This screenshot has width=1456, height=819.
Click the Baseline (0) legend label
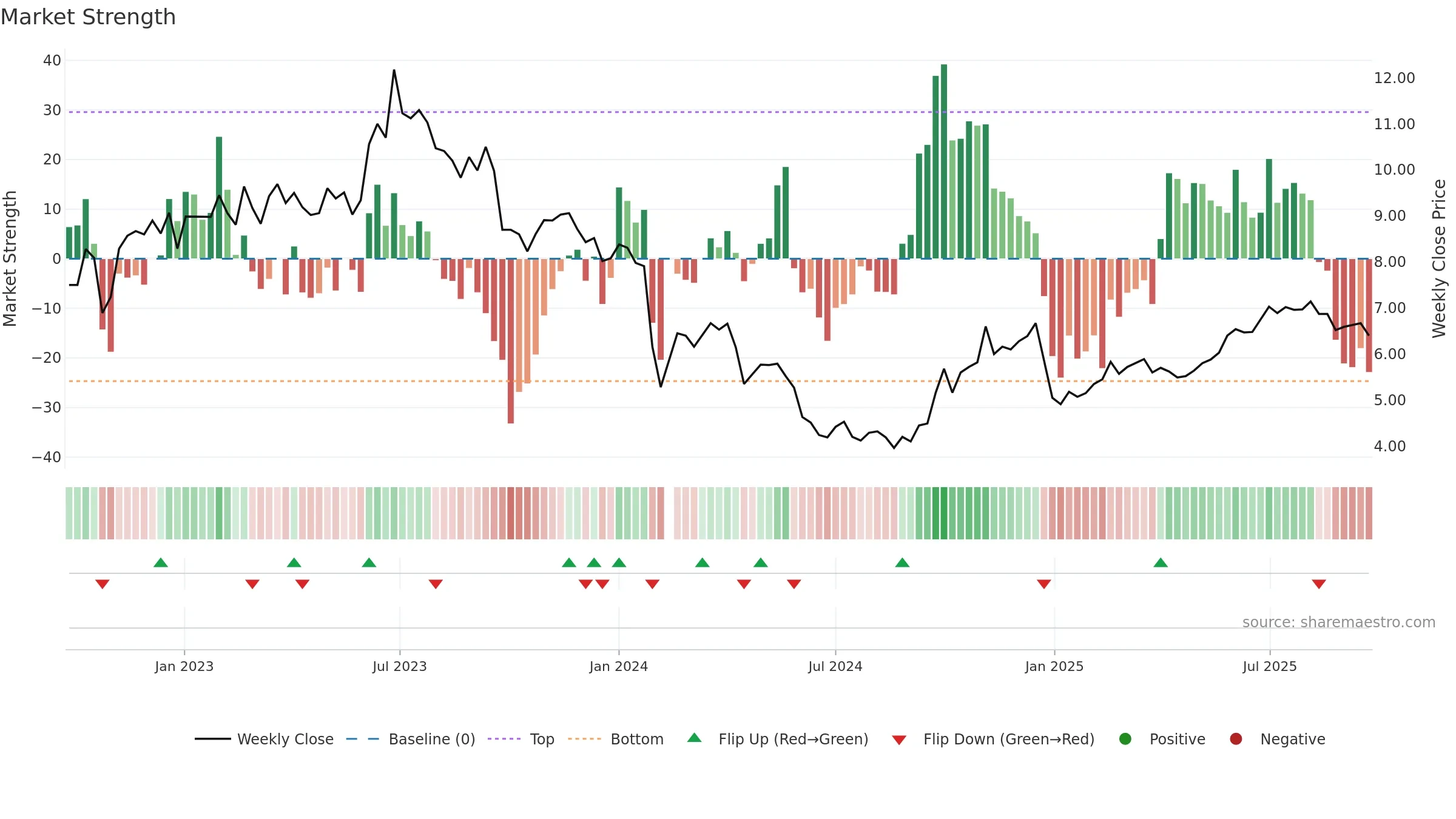pos(432,740)
